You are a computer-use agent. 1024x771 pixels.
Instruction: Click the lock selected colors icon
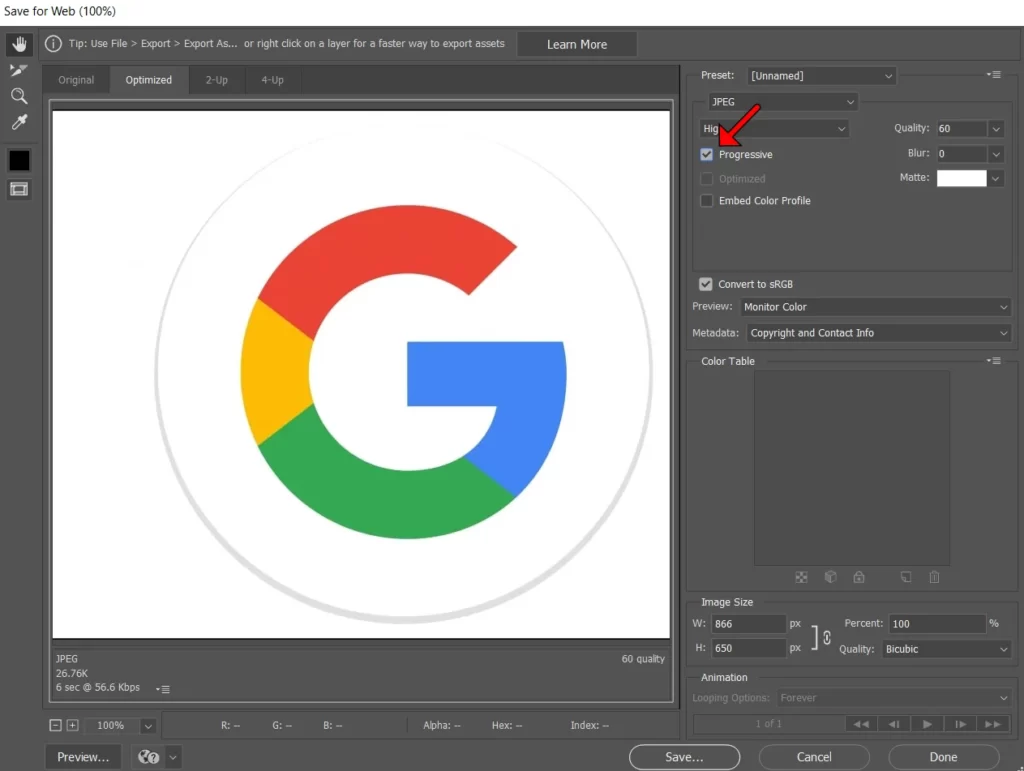point(859,577)
